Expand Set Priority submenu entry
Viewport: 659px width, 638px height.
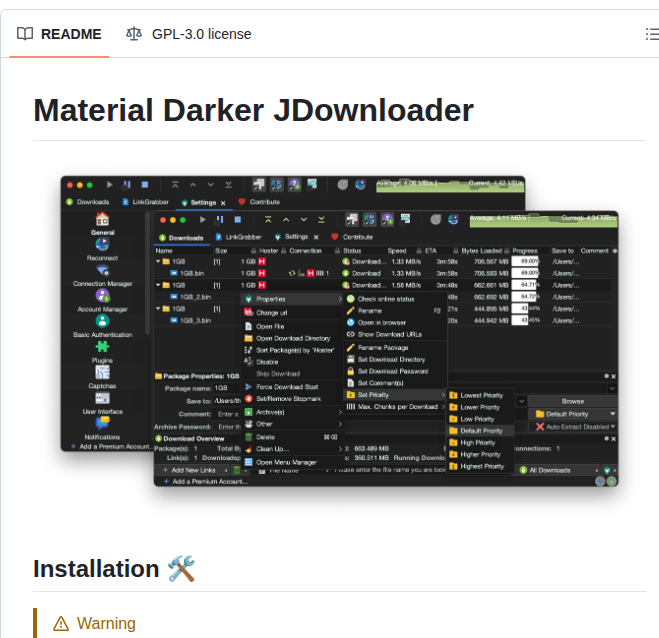click(395, 395)
